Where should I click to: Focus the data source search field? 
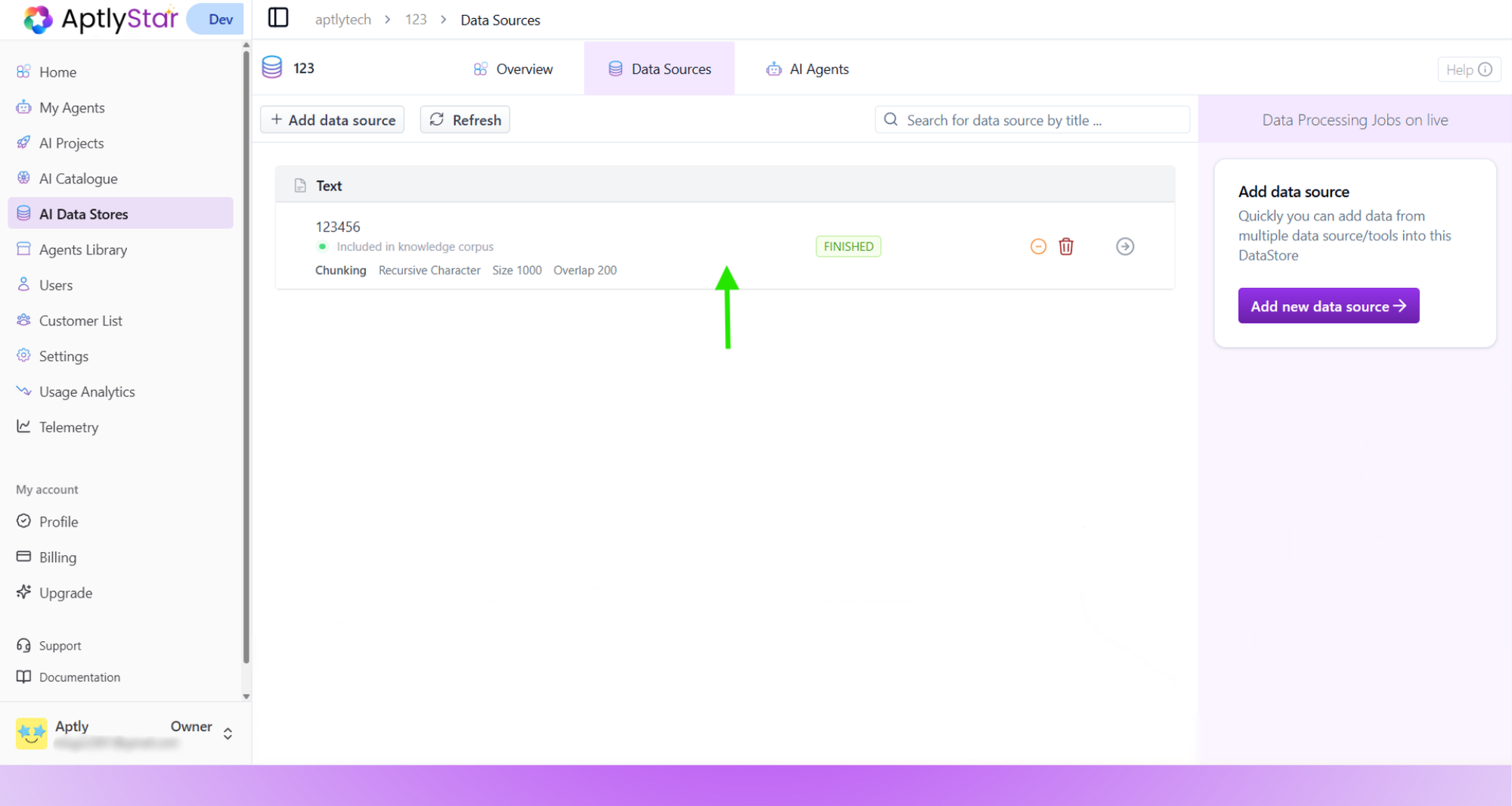pyautogui.click(x=1033, y=119)
